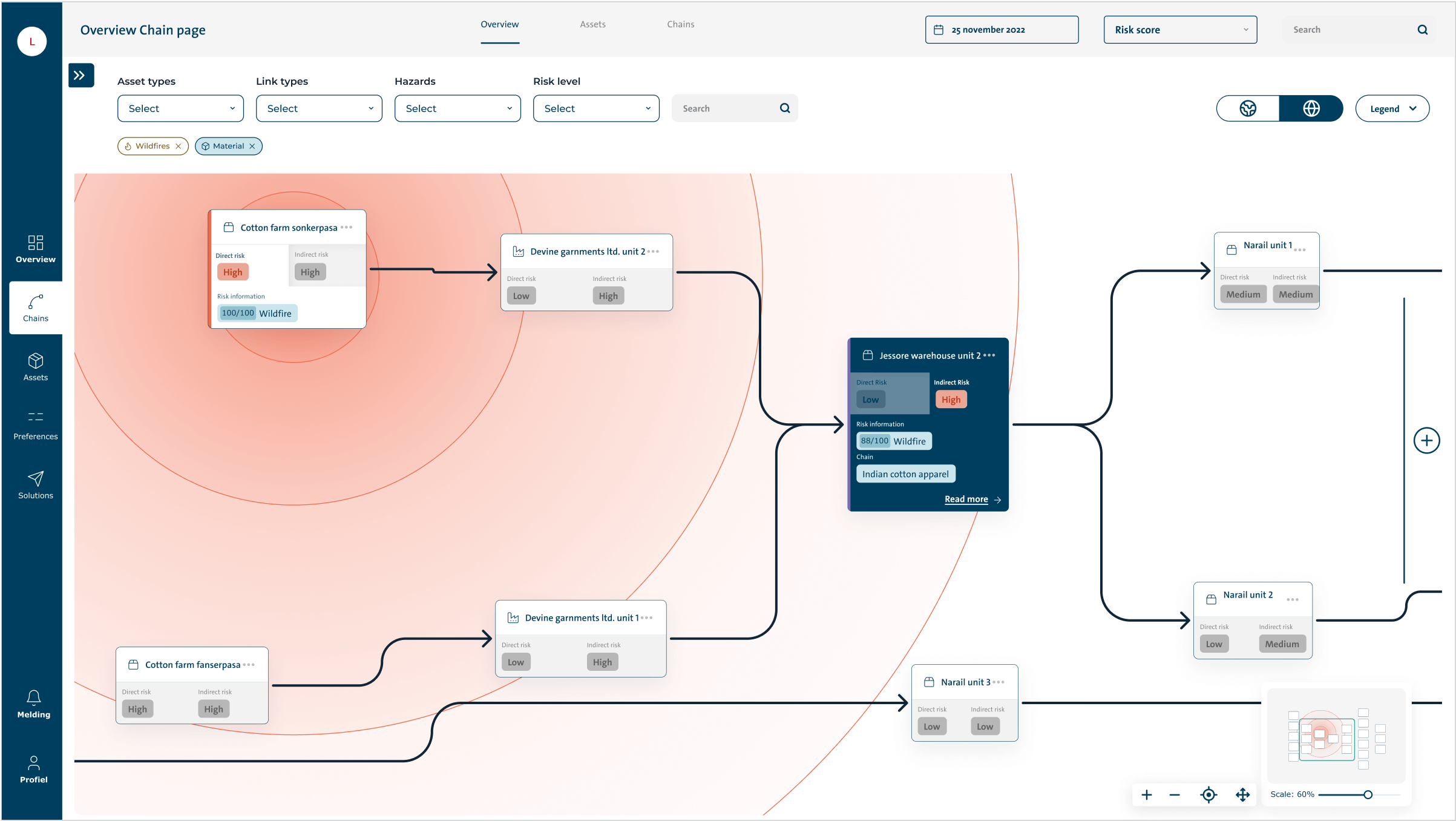Expand the Legend dropdown
This screenshot has width=1456, height=821.
point(1392,109)
